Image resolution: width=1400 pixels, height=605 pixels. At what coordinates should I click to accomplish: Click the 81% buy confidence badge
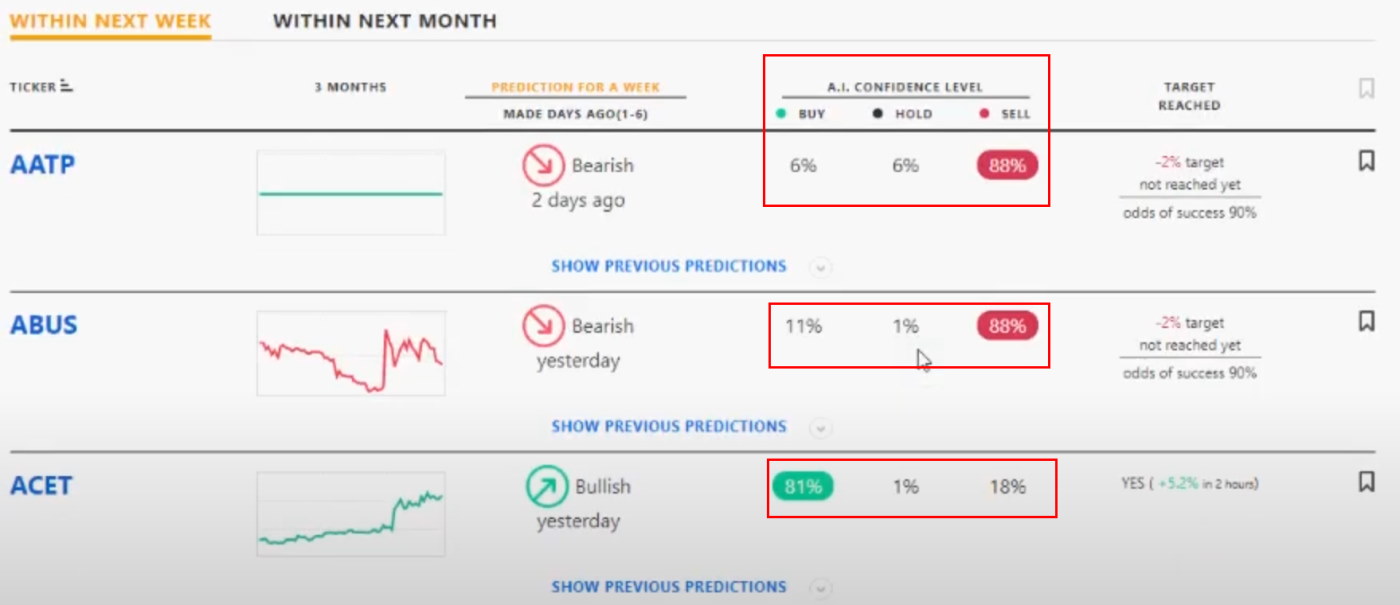[803, 487]
